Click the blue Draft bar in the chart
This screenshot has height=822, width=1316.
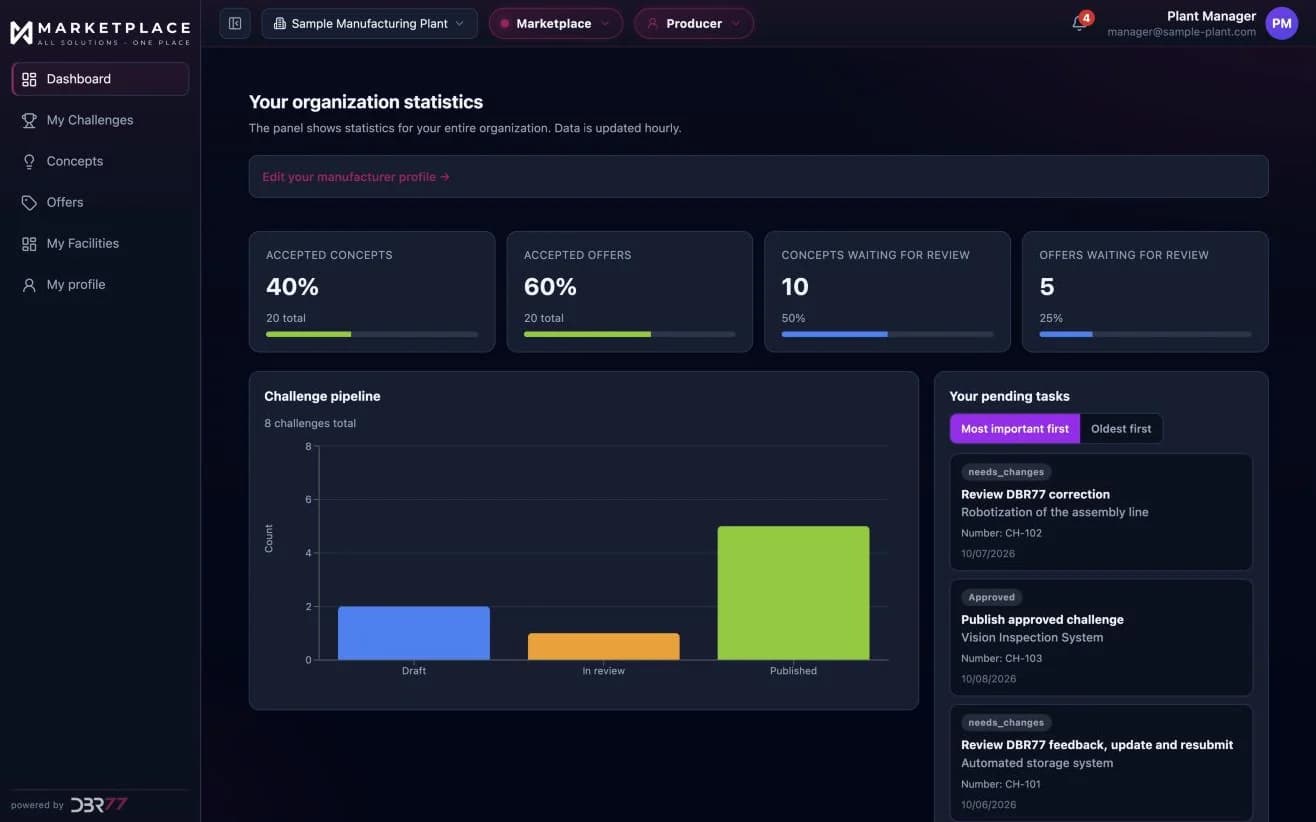click(414, 633)
